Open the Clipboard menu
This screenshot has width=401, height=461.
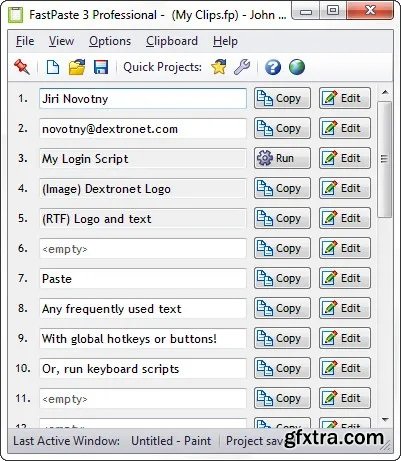point(172,41)
